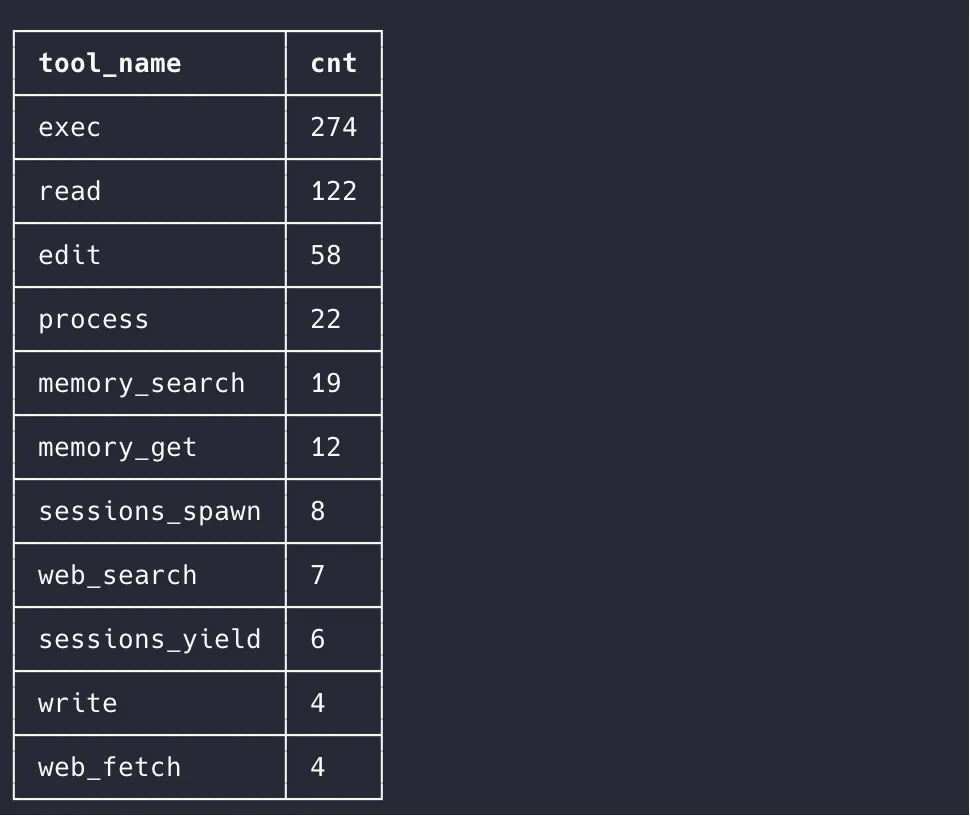The height and width of the screenshot is (816, 970).
Task: Select the count value 12
Action: pyautogui.click(x=326, y=448)
